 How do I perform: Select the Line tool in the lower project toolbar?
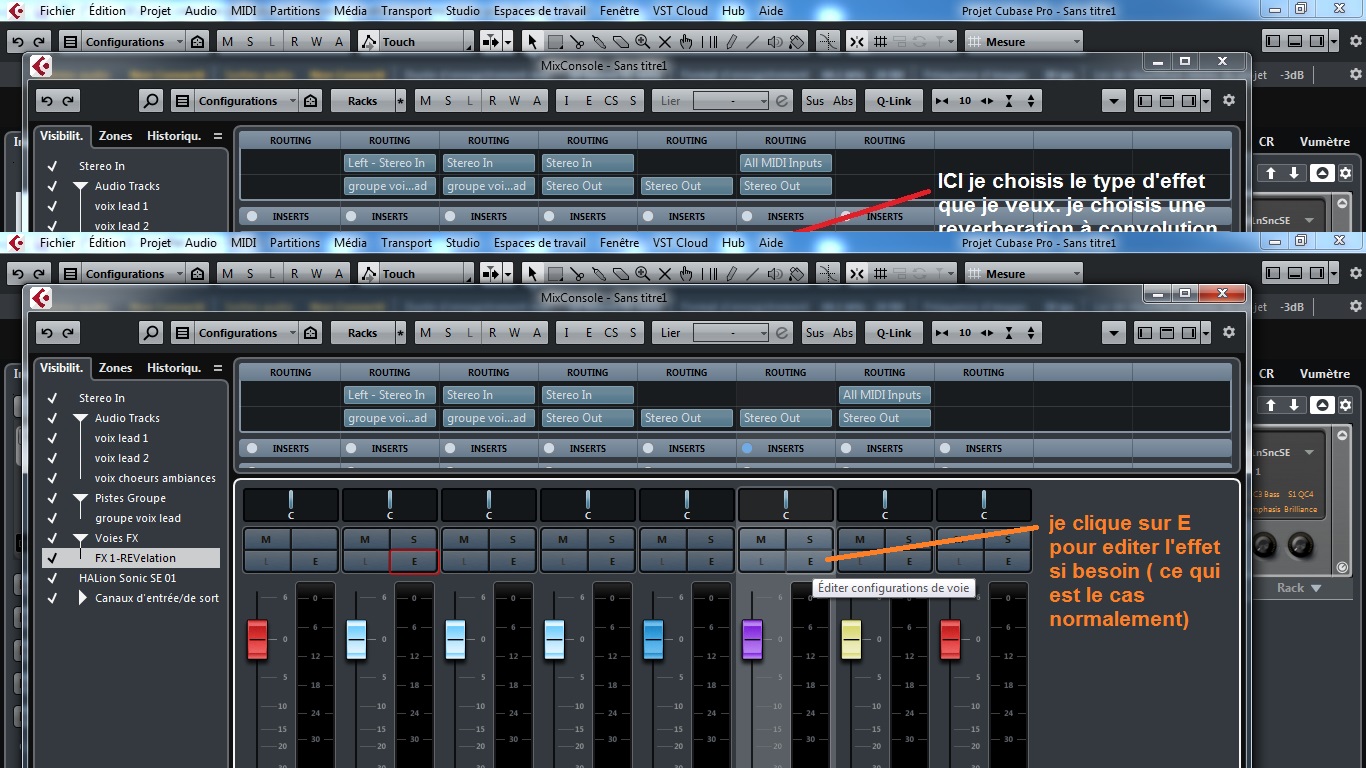753,274
